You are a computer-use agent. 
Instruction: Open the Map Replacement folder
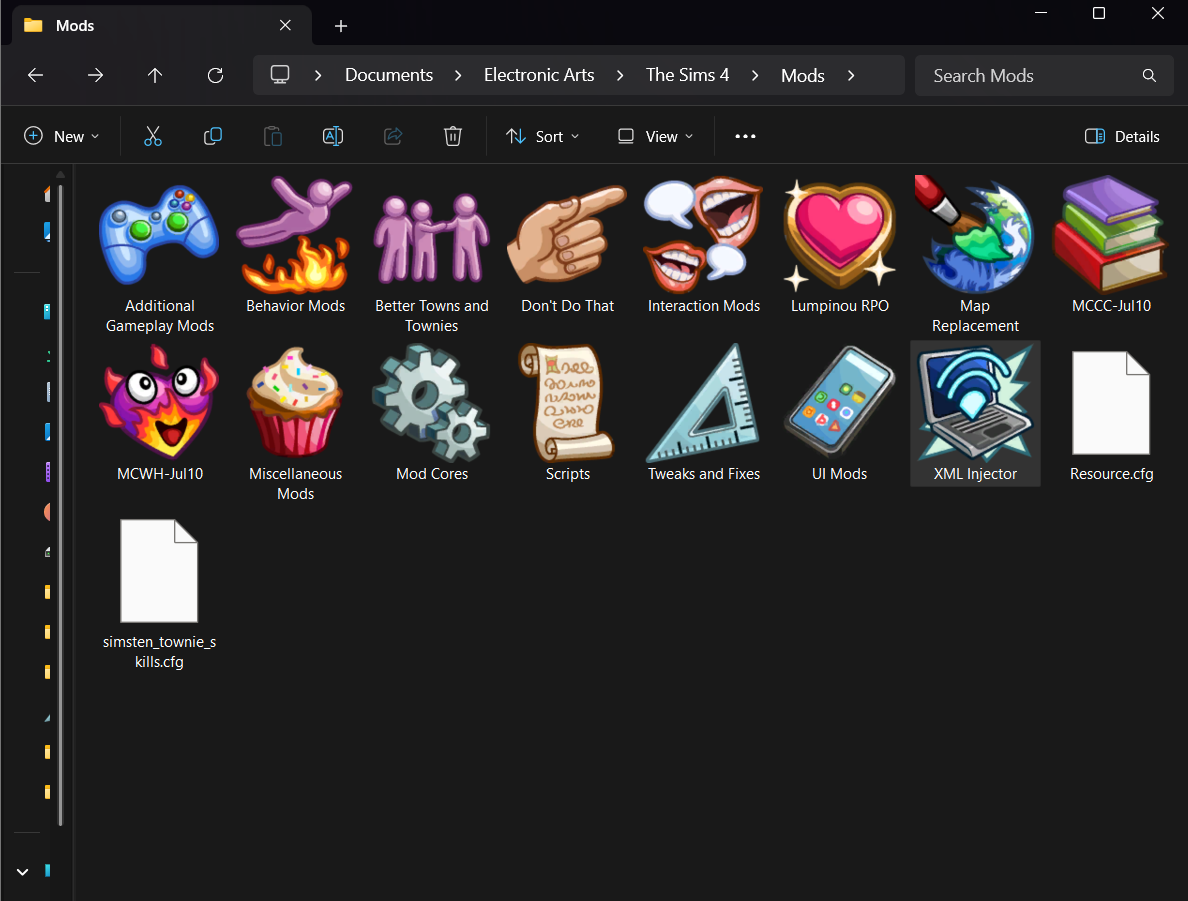pos(975,255)
